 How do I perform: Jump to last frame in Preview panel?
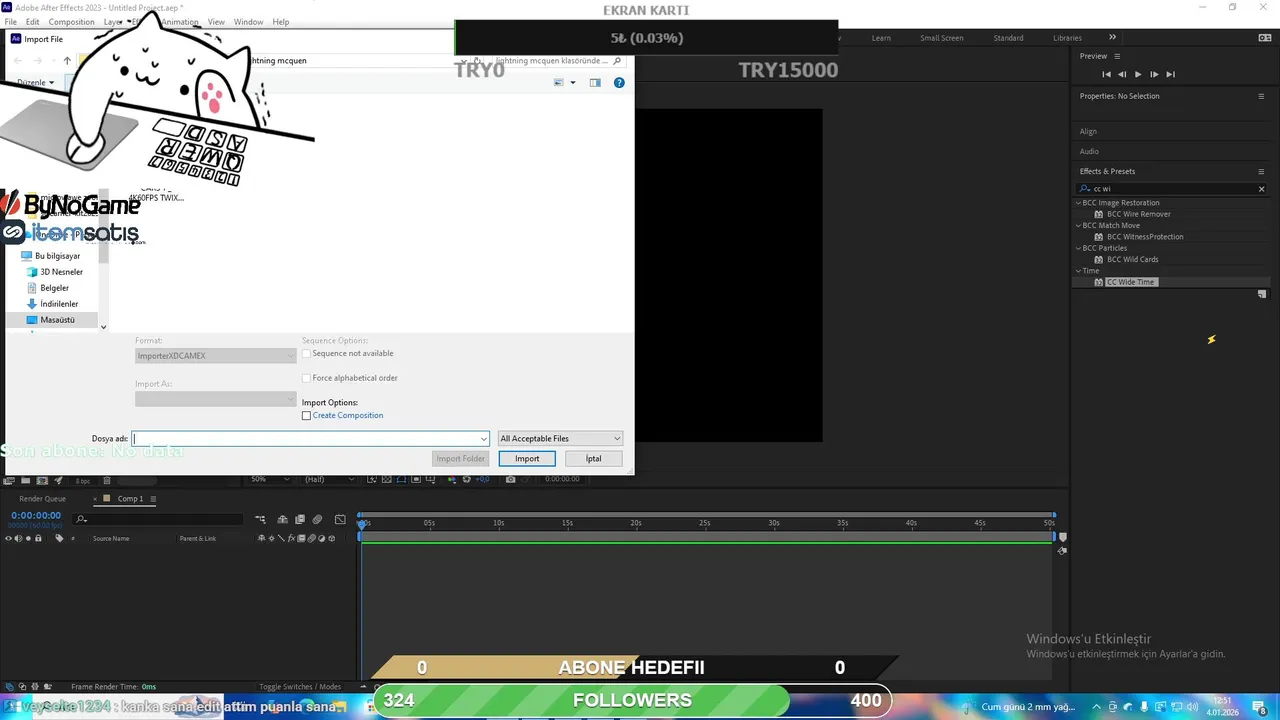coord(1170,74)
